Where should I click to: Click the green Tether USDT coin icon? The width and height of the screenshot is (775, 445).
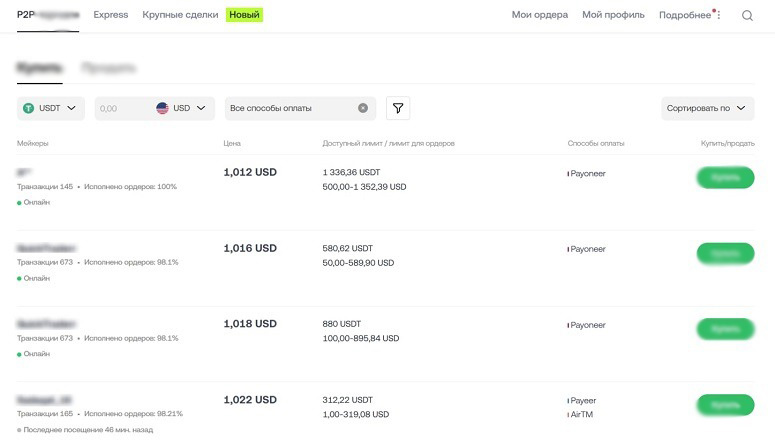pos(28,108)
